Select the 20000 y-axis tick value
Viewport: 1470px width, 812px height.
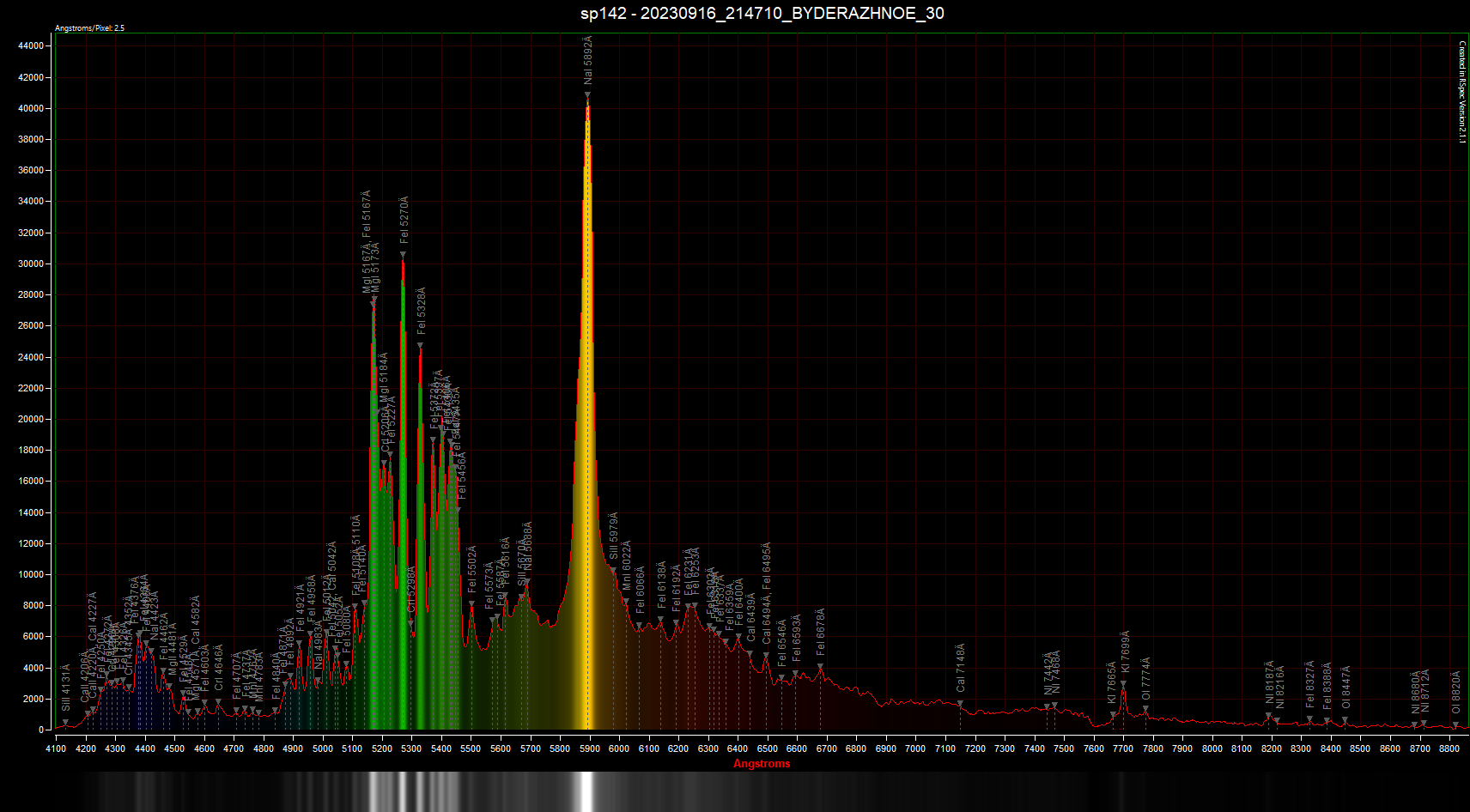[31, 420]
